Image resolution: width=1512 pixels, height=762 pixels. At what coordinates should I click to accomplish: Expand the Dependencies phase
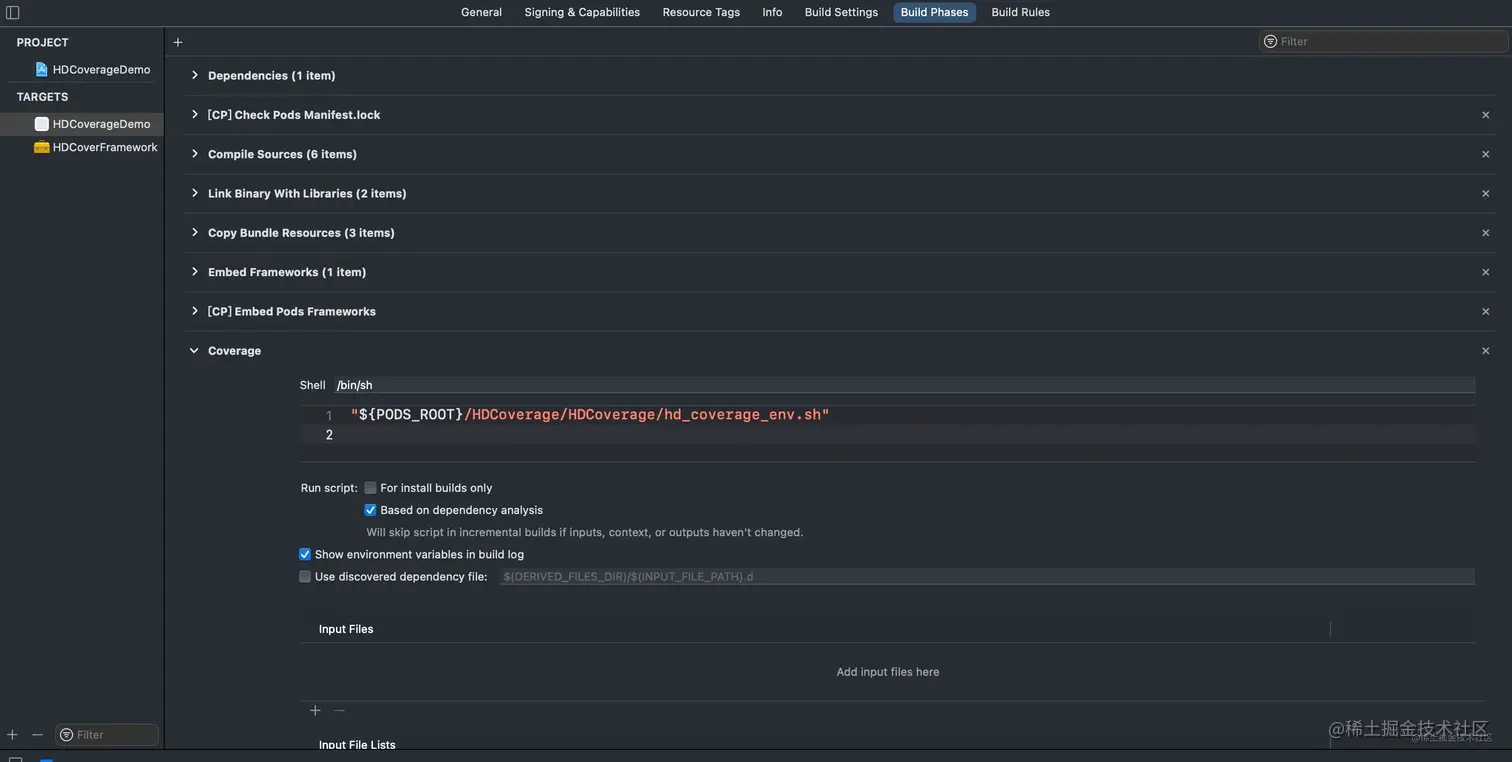(194, 75)
